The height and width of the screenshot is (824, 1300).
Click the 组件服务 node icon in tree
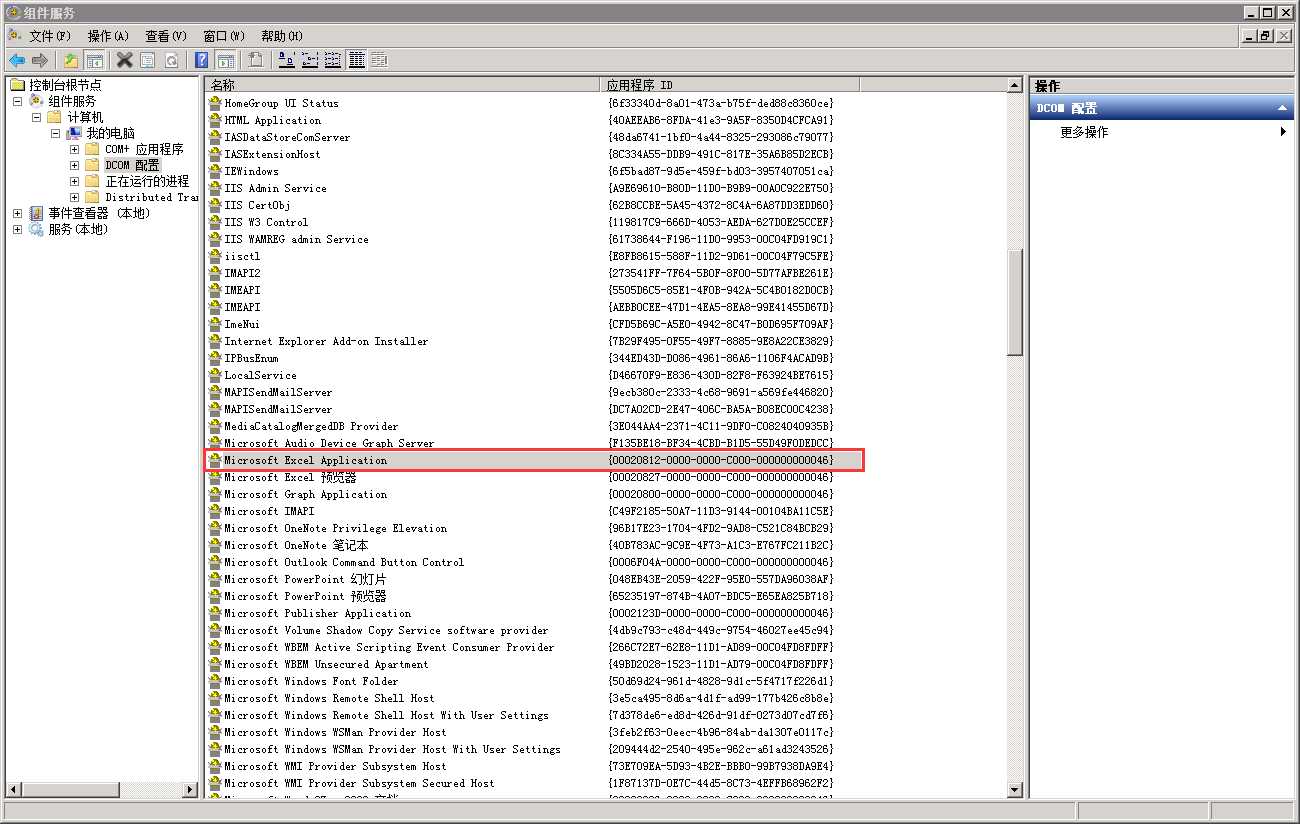(x=37, y=101)
